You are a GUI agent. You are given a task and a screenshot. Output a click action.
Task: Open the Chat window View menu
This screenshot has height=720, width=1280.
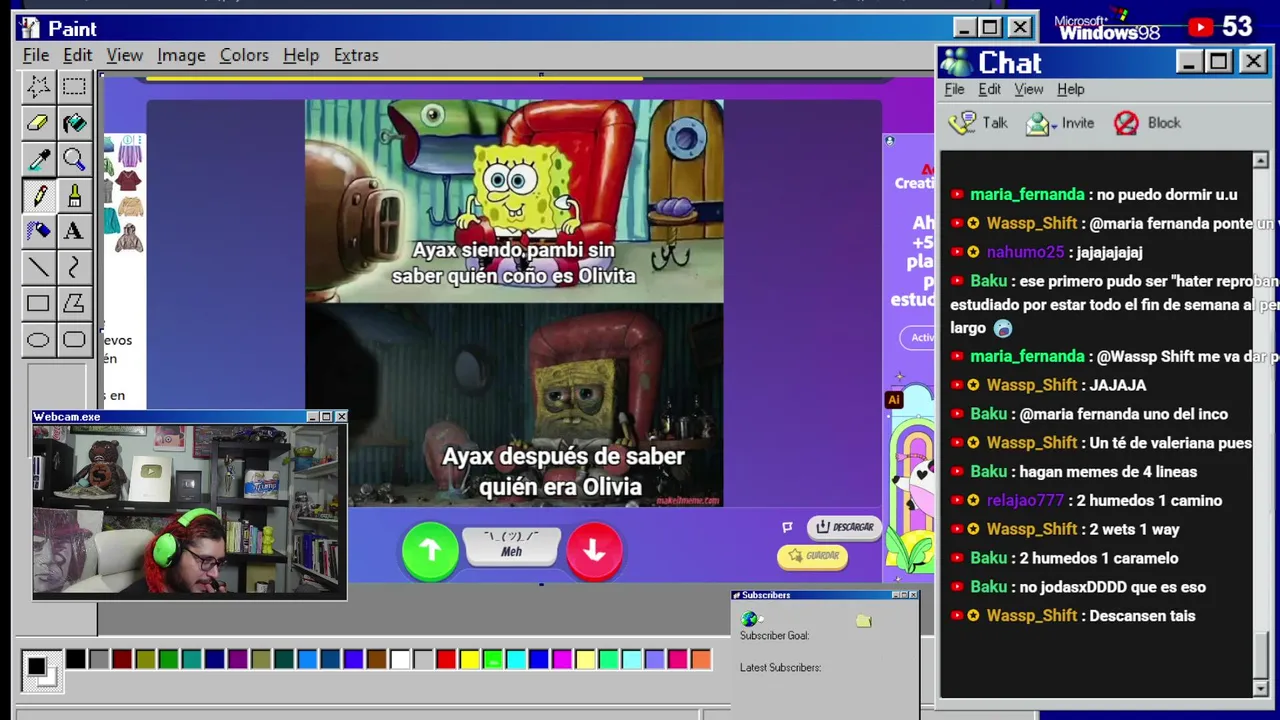(1029, 89)
